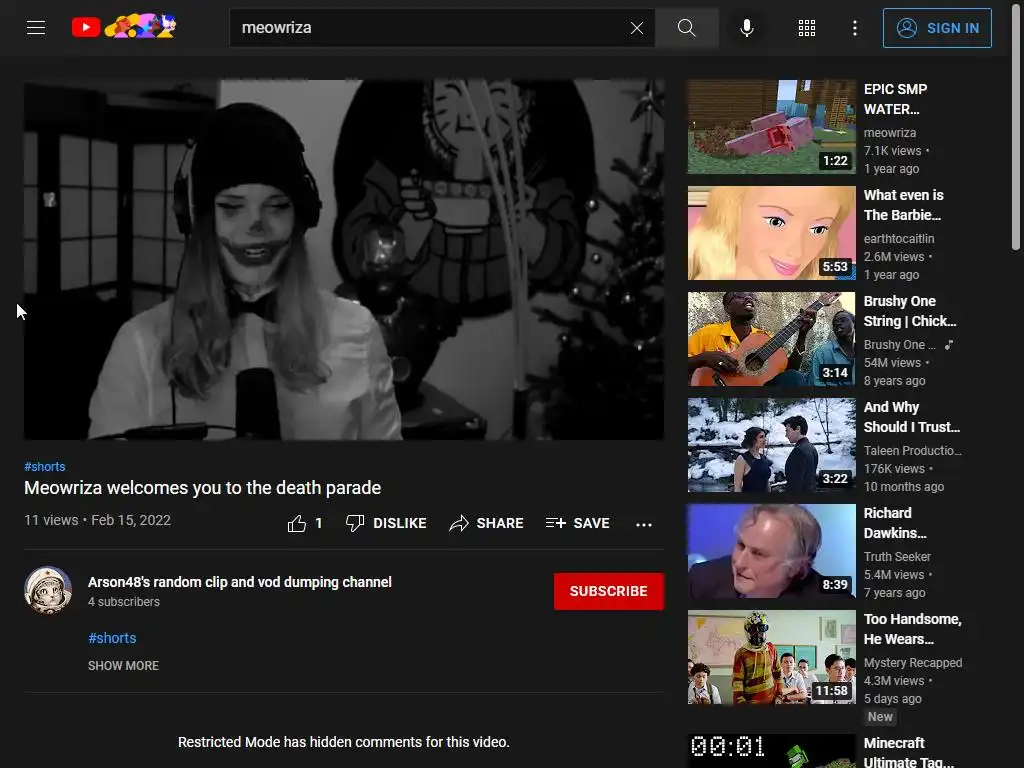Viewport: 1024px width, 768px height.
Task: Click channel name 'Mystery Recapped'
Action: [x=913, y=662]
